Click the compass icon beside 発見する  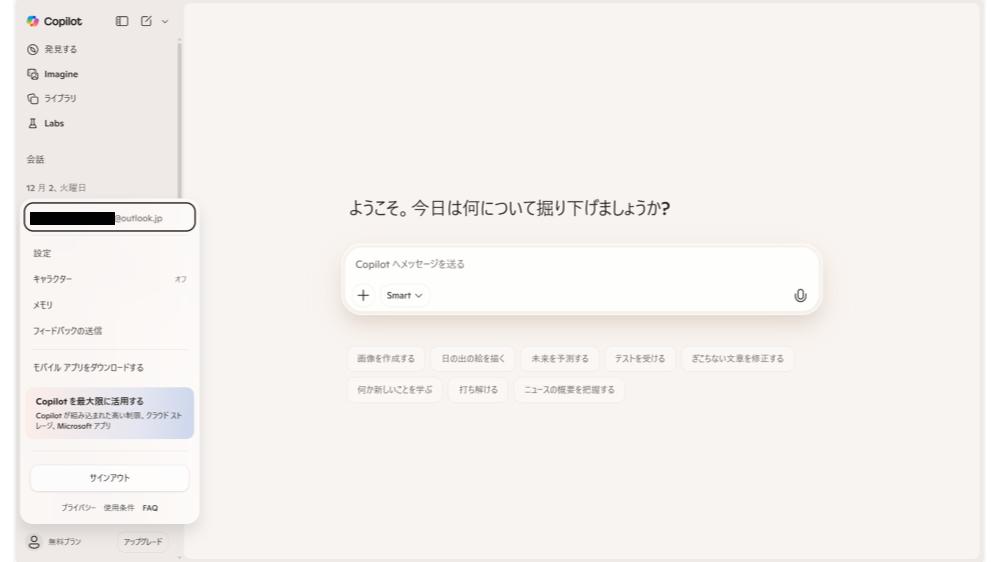point(32,49)
